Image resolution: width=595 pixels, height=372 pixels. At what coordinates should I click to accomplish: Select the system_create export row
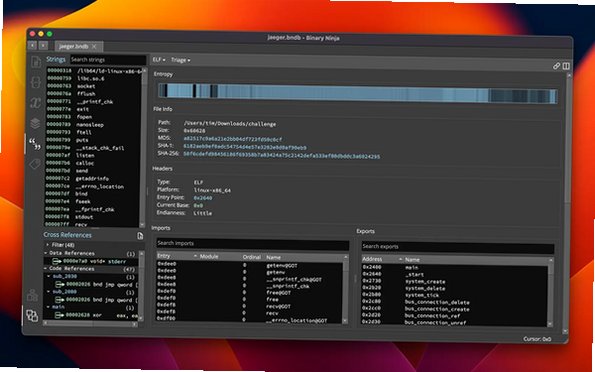pos(455,282)
